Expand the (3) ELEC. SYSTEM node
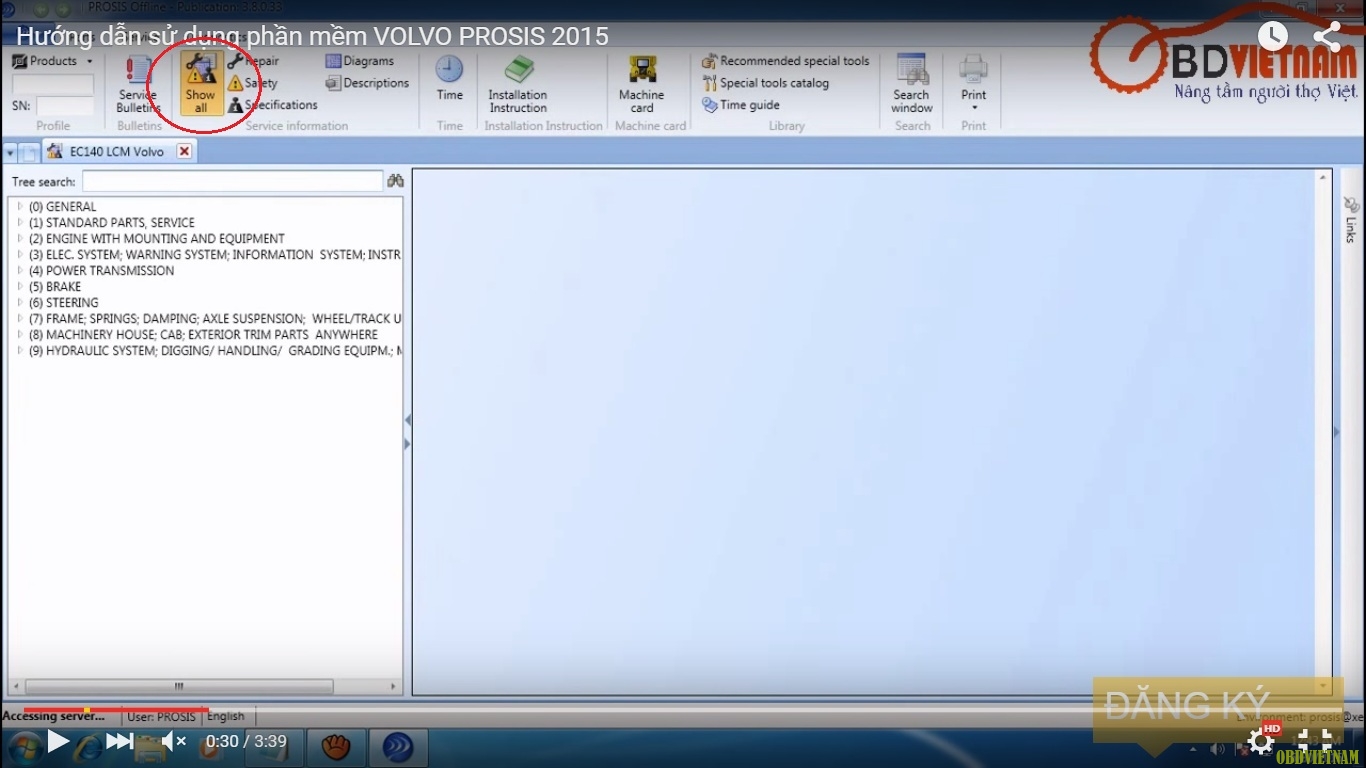This screenshot has width=1366, height=768. (20, 255)
